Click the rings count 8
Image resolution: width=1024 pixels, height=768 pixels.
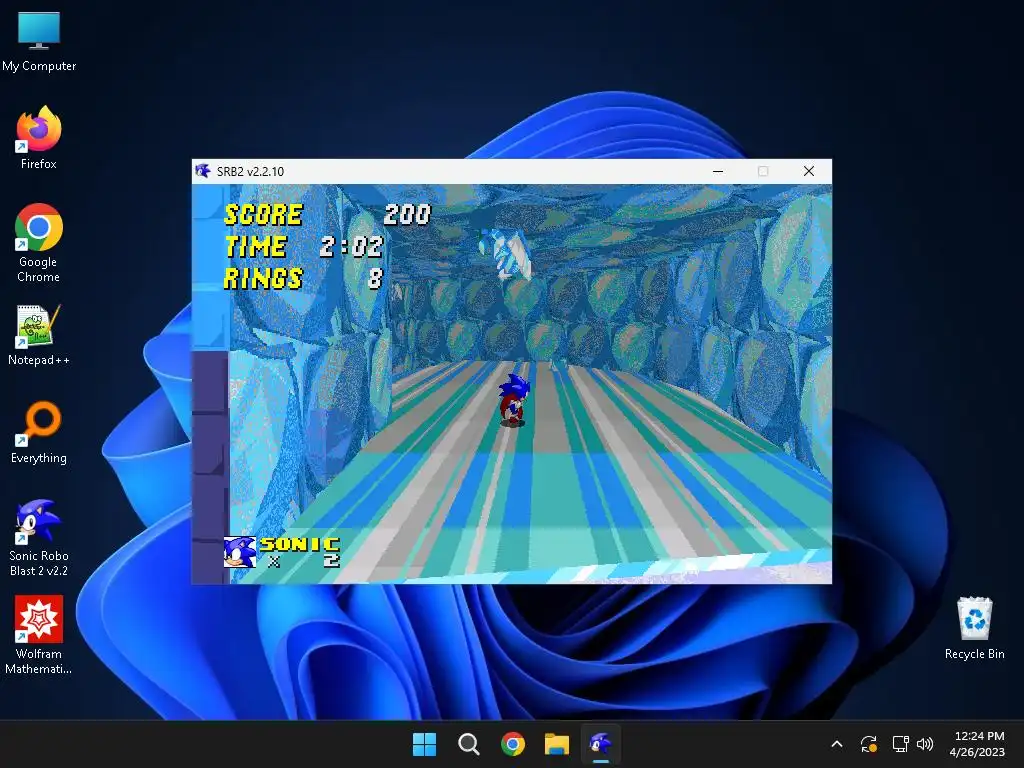(x=375, y=278)
